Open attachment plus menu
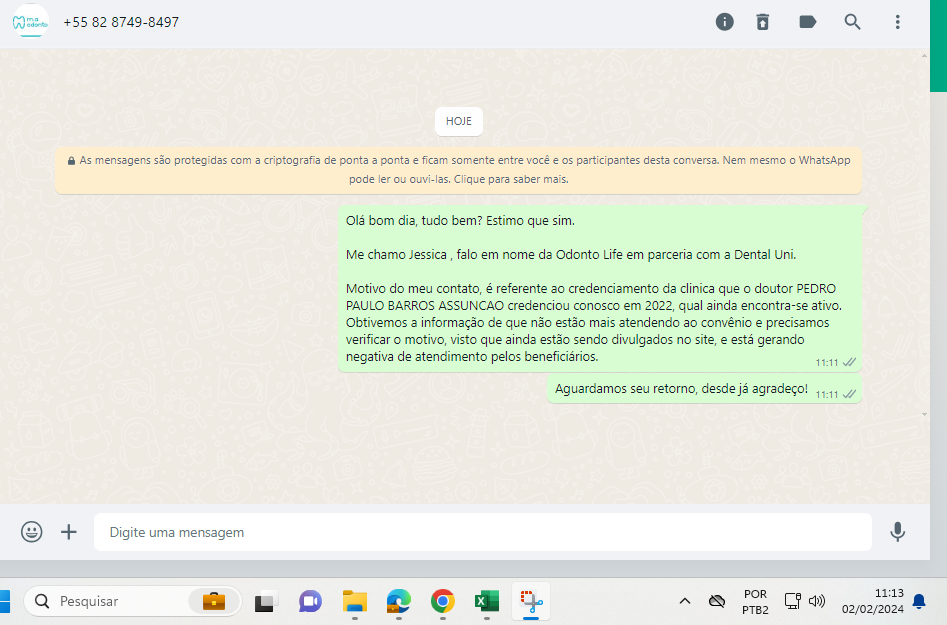947x625 pixels. pyautogui.click(x=69, y=532)
